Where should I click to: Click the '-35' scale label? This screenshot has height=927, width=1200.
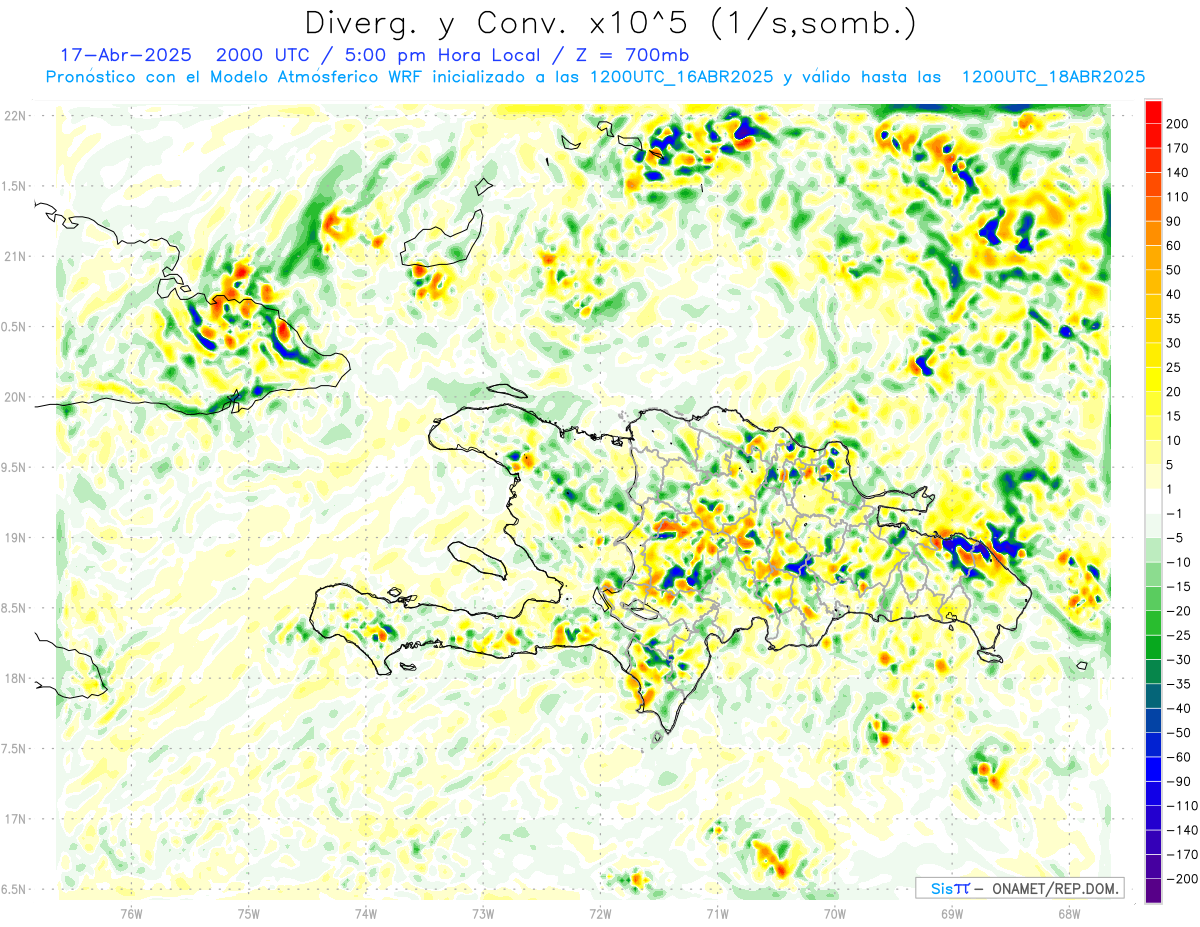tap(1179, 684)
